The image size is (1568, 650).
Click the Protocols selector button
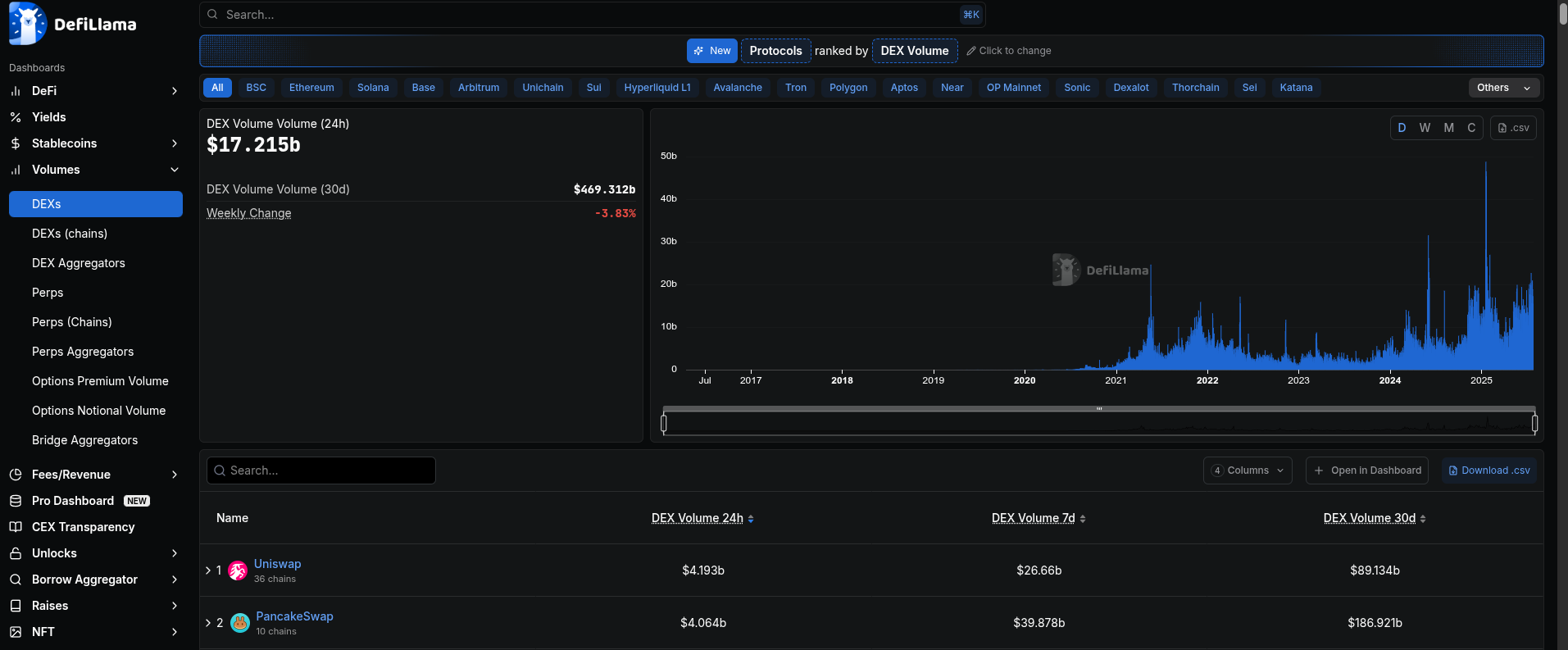(775, 51)
